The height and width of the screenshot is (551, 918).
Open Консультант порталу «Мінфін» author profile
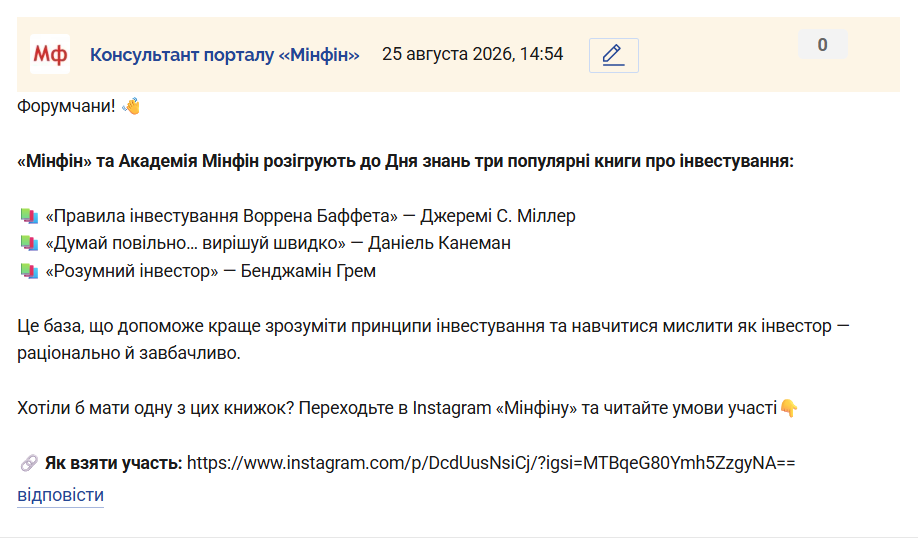click(224, 54)
